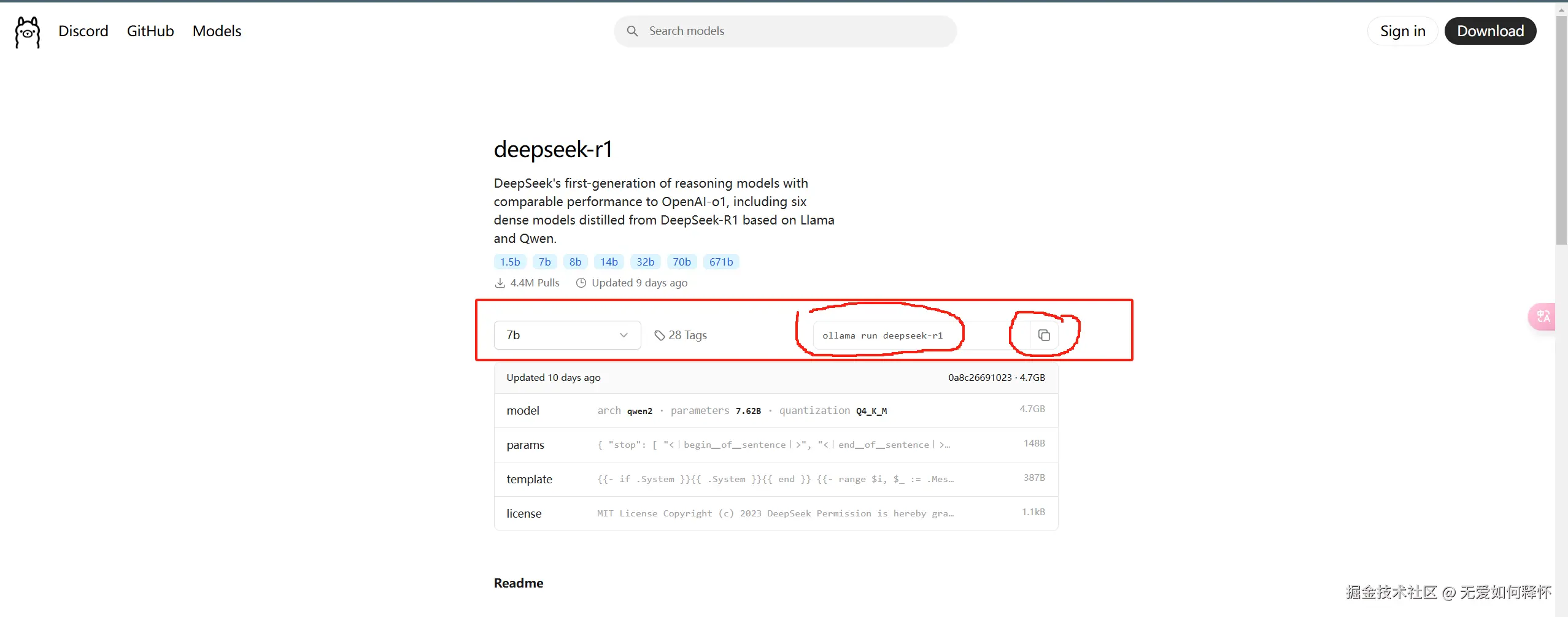
Task: Select the 32b size tag
Action: click(646, 262)
